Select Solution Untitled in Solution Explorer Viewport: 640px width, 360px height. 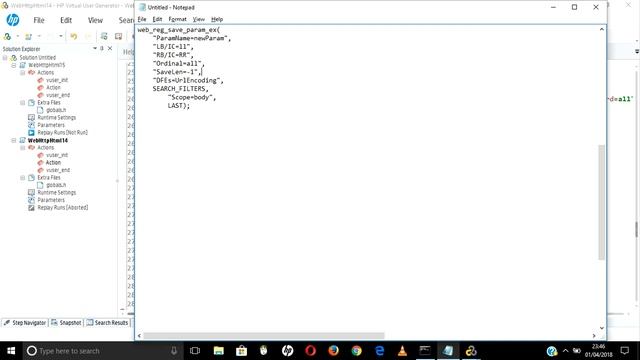[38, 58]
